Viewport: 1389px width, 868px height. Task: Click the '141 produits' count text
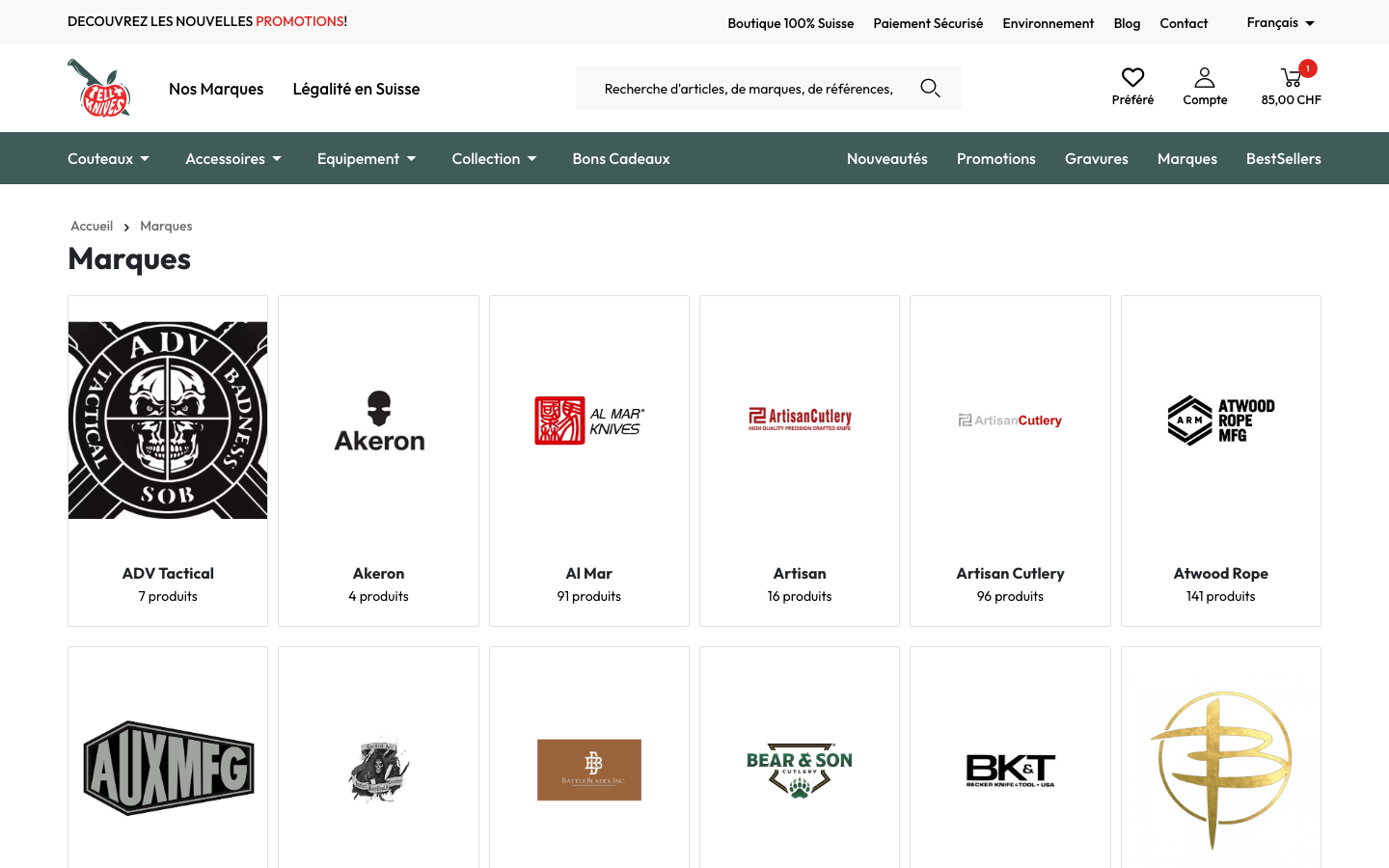pyautogui.click(x=1221, y=596)
